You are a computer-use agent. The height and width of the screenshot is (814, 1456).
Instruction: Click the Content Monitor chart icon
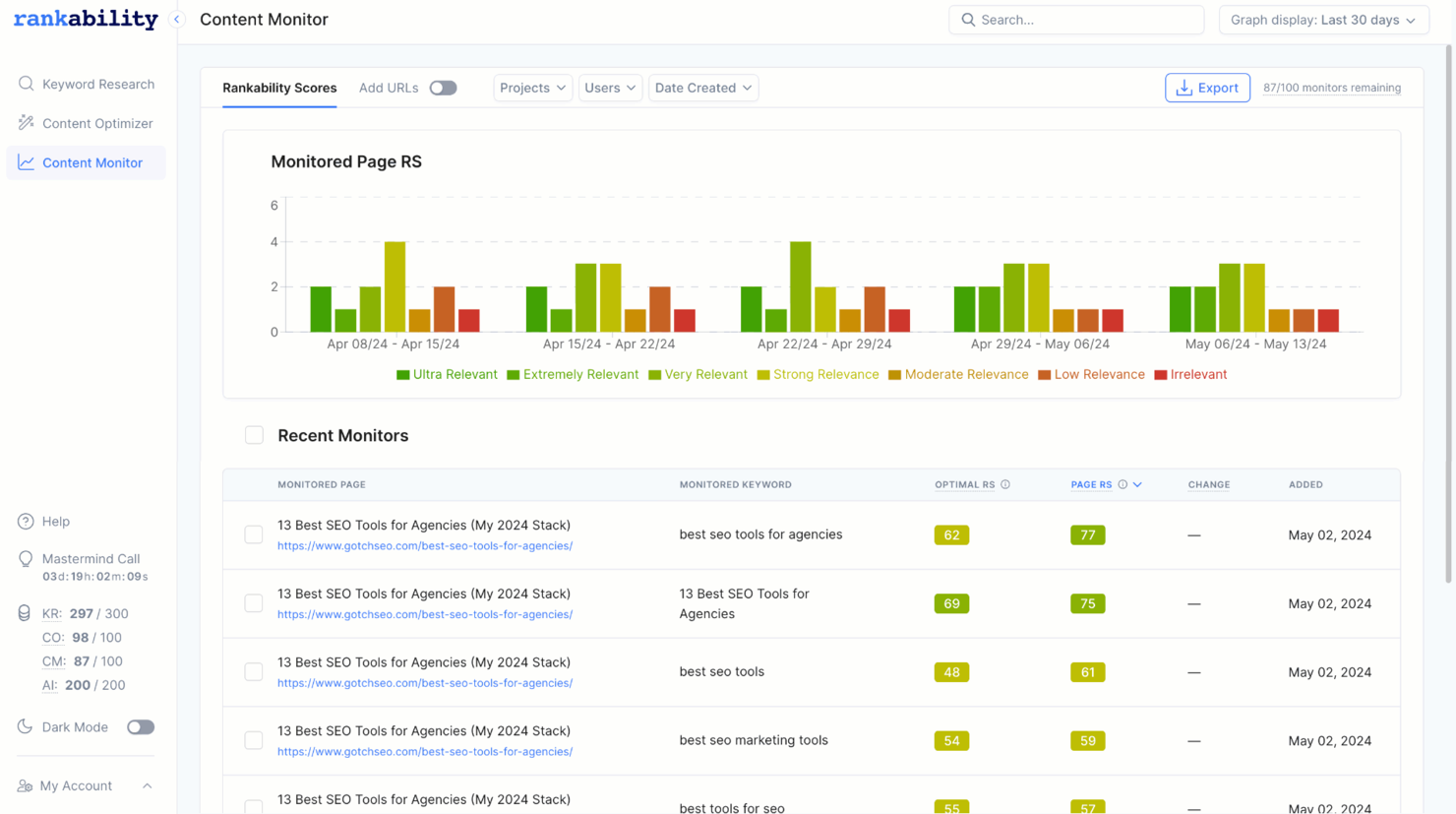[x=27, y=162]
